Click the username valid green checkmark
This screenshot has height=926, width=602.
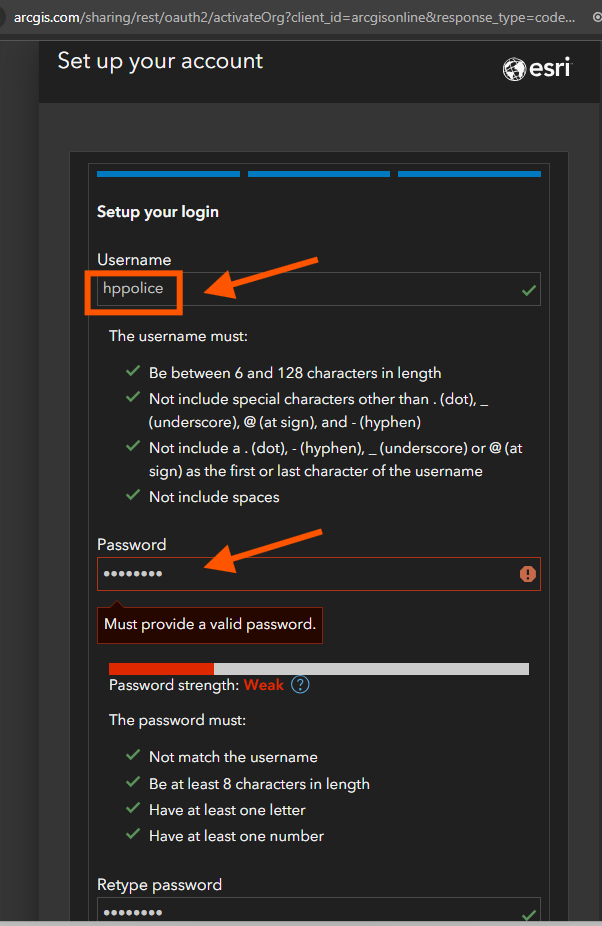529,290
